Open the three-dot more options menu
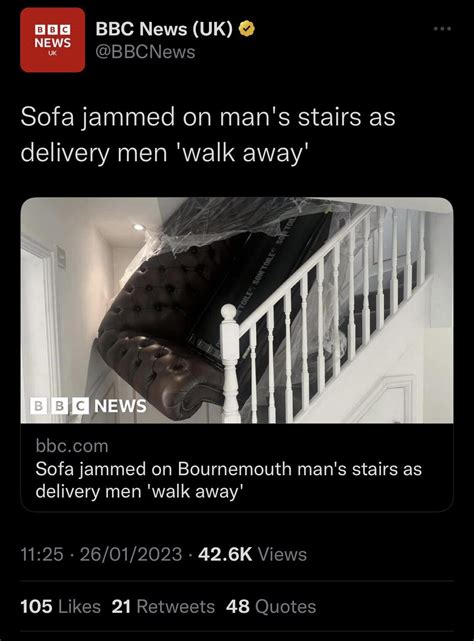Viewport: 474px width, 641px height. click(x=443, y=29)
